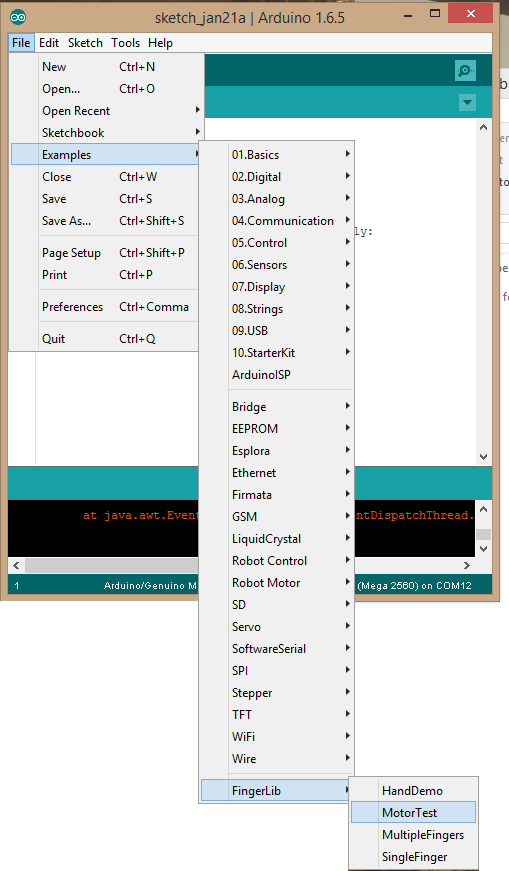Expand the 06.Sensors examples submenu
Screen dimensions: 509x871
point(277,264)
